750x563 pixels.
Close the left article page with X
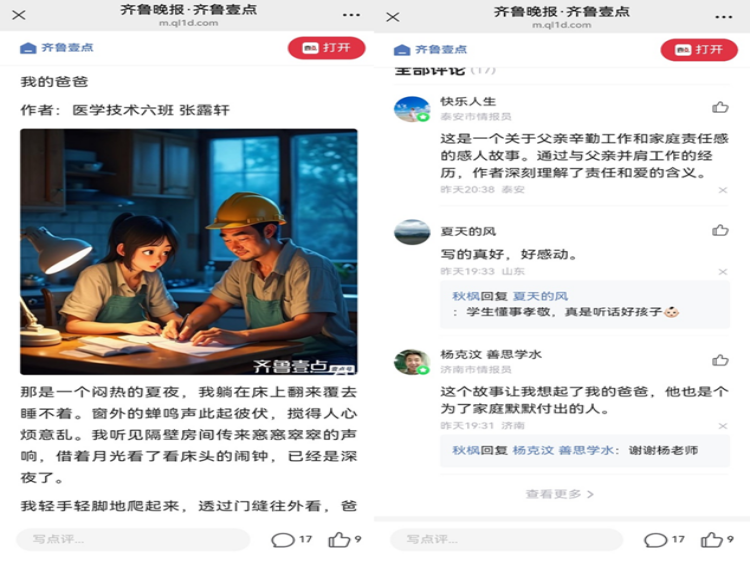[19, 15]
